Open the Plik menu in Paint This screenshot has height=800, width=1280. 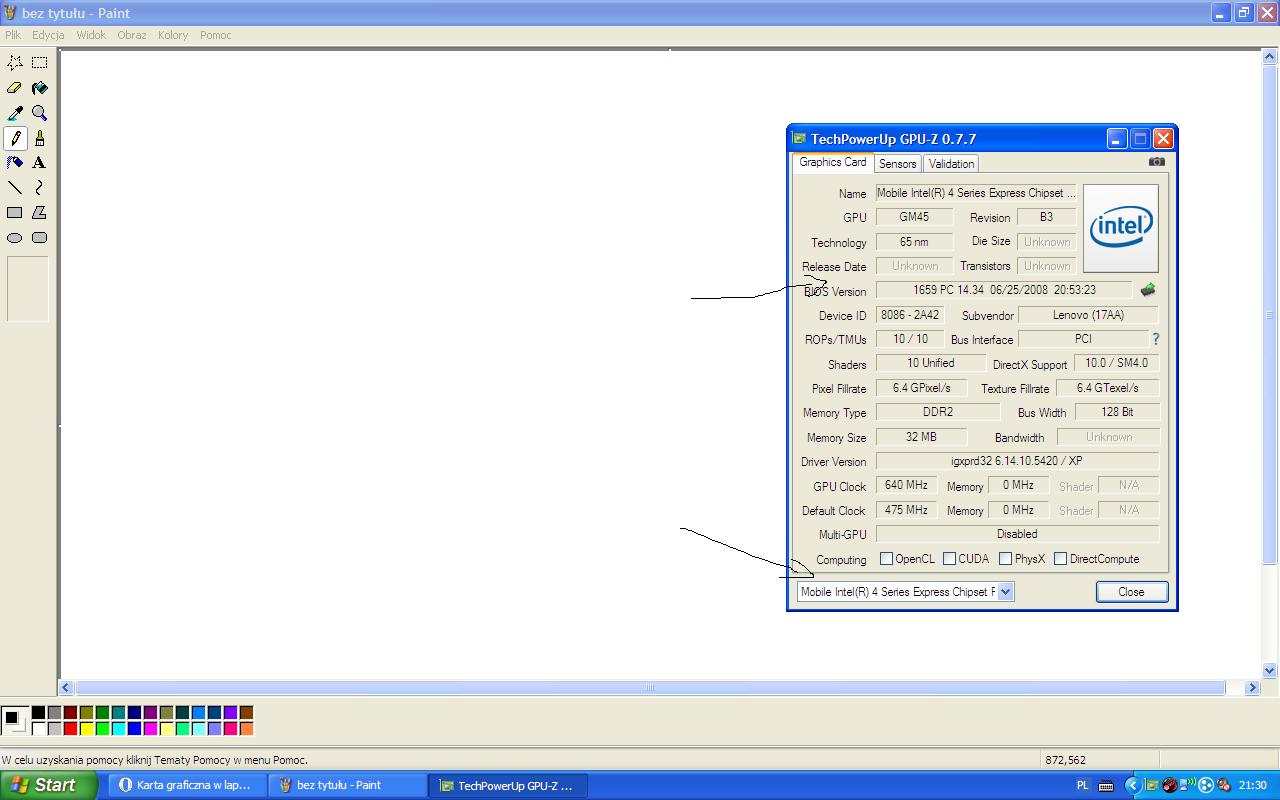[13, 35]
